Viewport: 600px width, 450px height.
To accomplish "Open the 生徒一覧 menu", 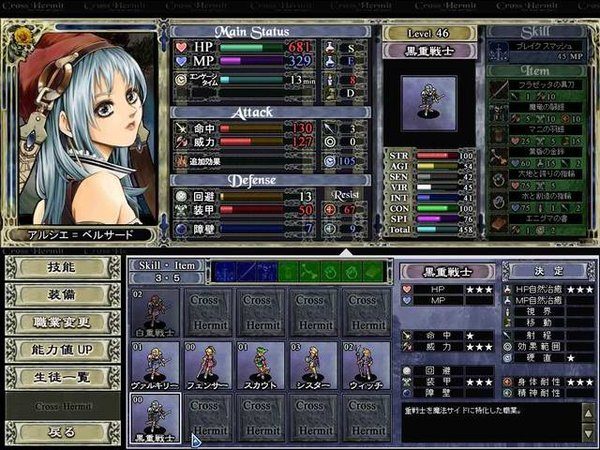I will click(x=62, y=378).
